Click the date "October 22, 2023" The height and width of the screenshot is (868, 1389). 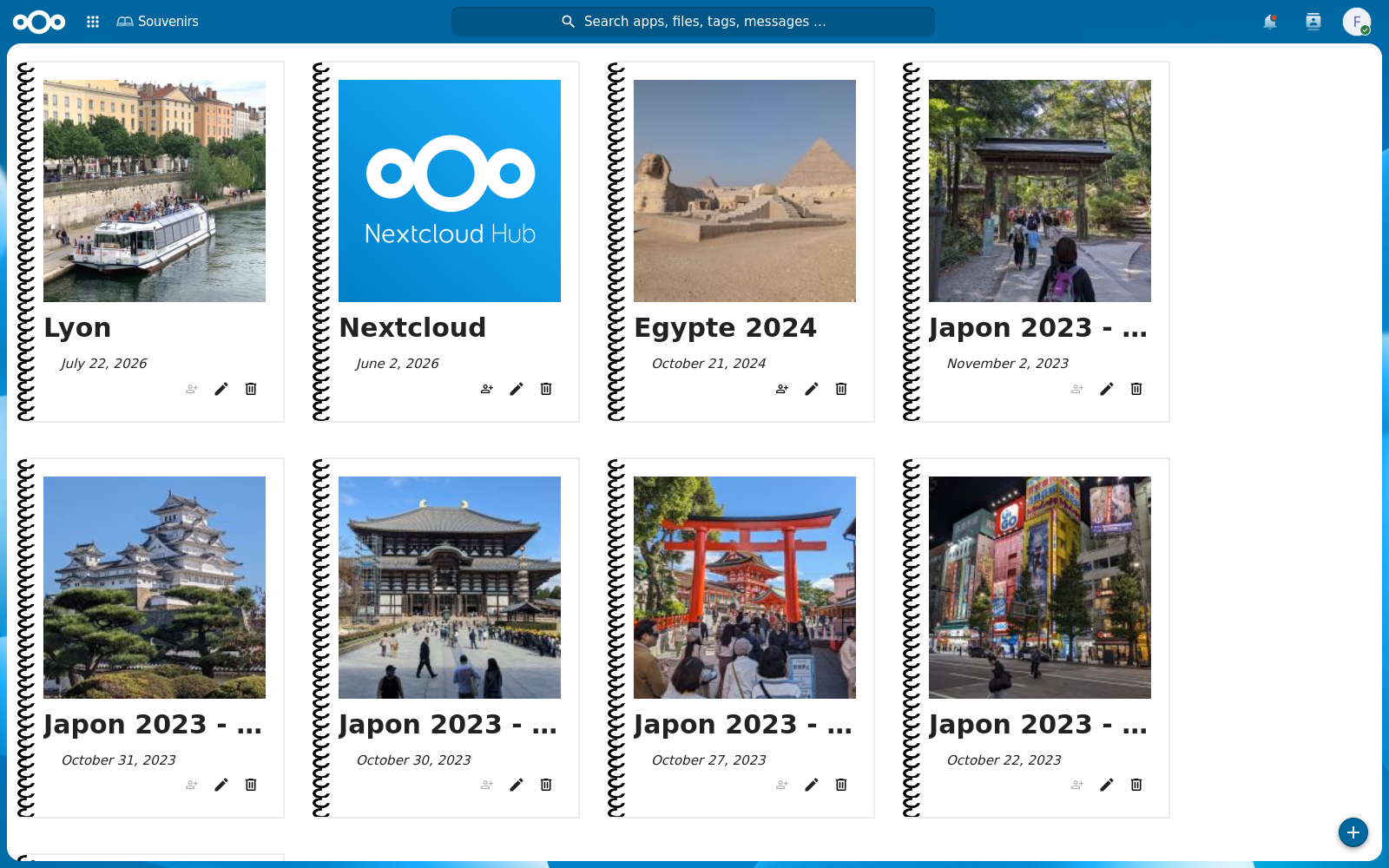[x=1004, y=760]
